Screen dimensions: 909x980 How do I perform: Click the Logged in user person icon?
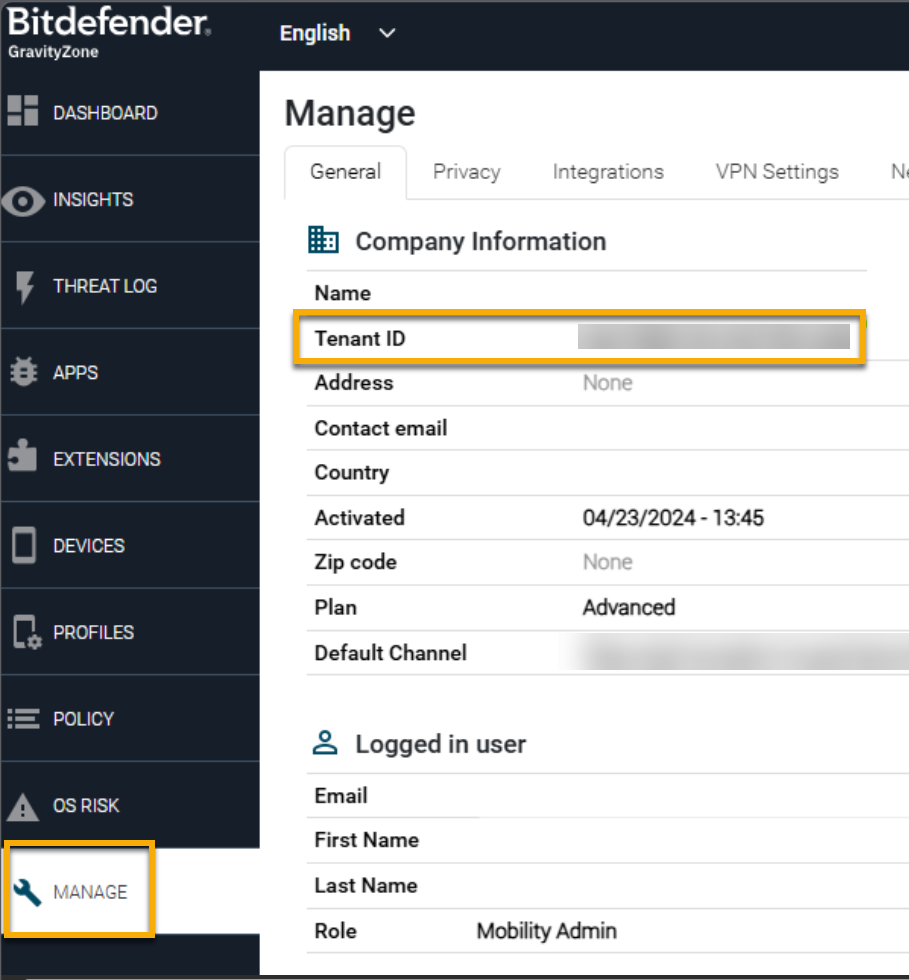click(x=325, y=743)
